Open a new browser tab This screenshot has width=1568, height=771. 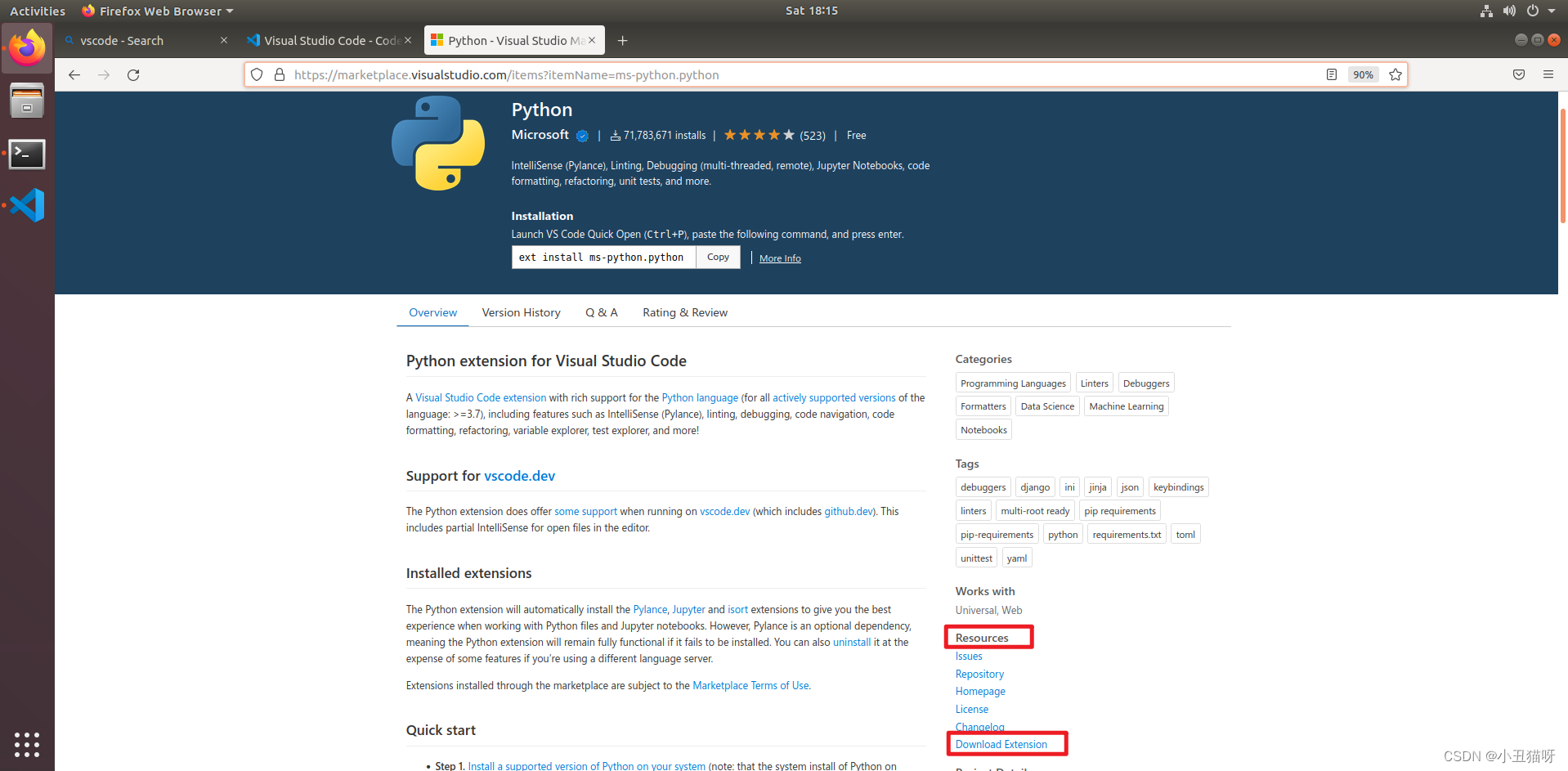point(623,40)
